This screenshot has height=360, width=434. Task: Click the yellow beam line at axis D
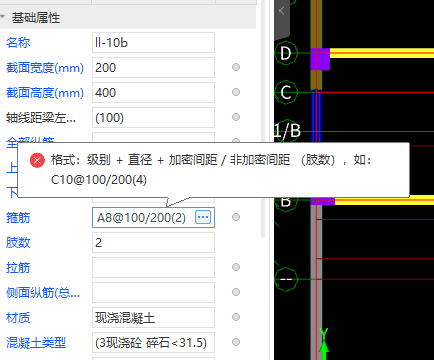[x=382, y=53]
